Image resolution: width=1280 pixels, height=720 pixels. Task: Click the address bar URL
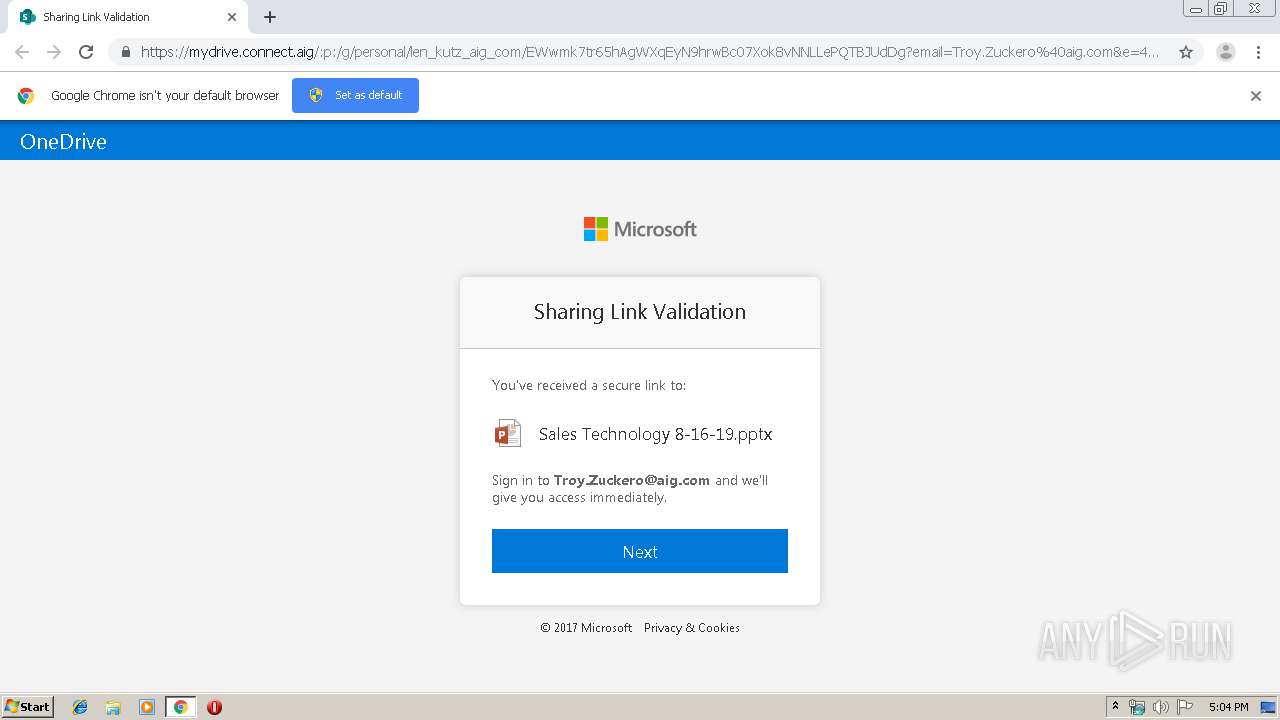coord(650,52)
